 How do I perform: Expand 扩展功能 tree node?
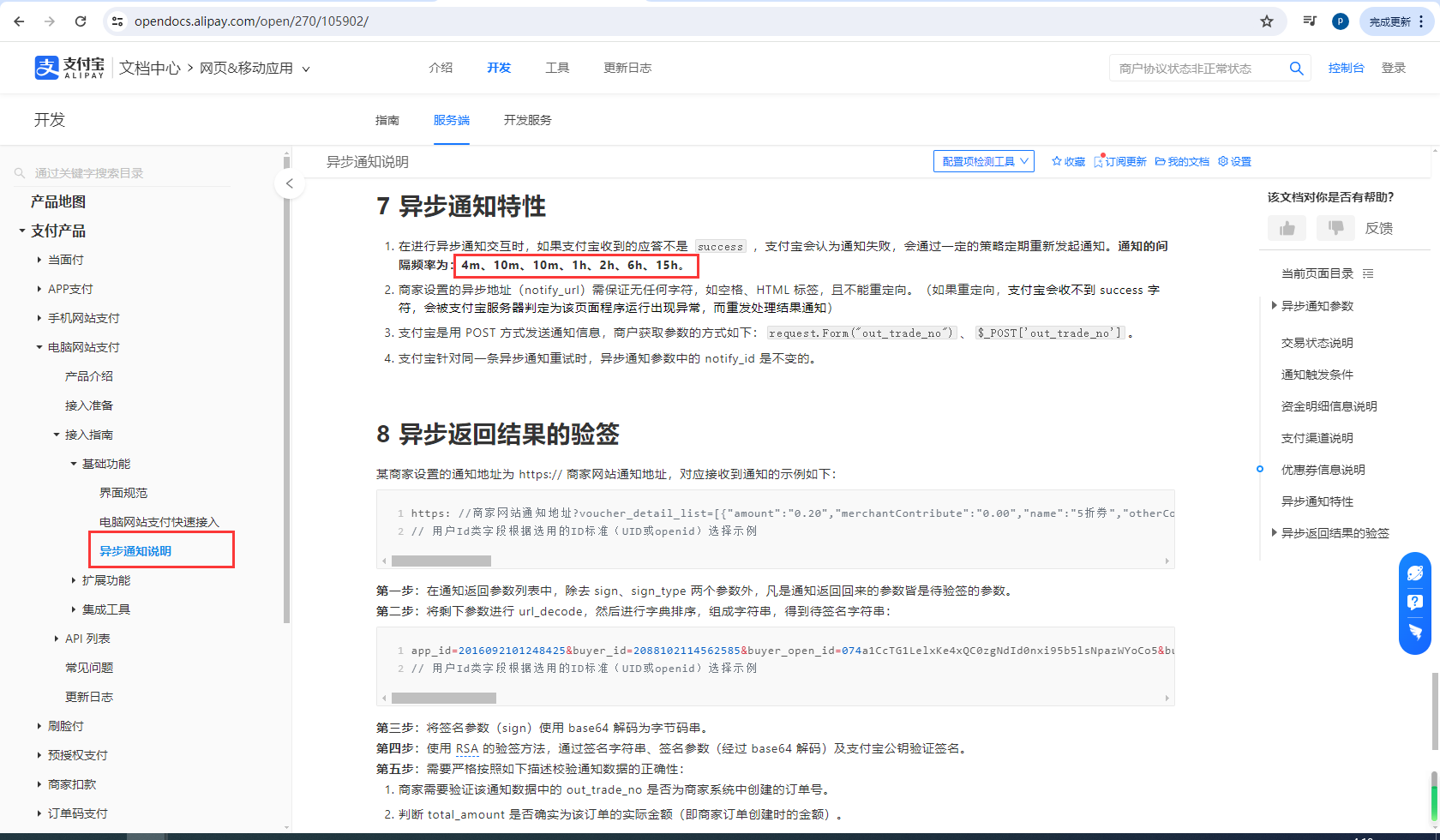tap(74, 580)
